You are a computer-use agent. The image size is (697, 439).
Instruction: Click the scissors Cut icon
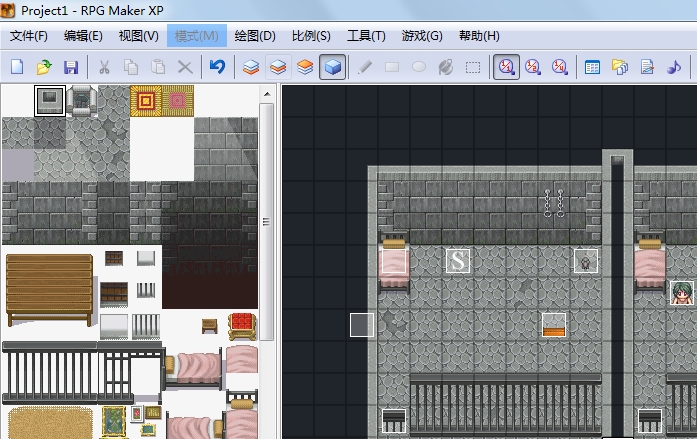104,67
